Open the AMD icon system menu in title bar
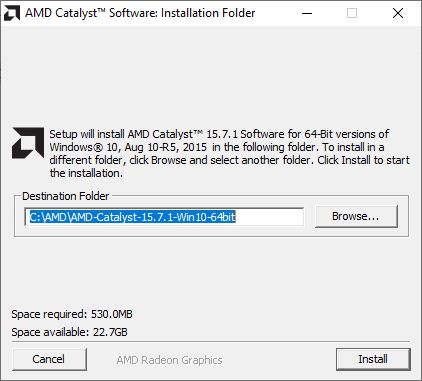Image resolution: width=422 pixels, height=381 pixels. point(12,13)
